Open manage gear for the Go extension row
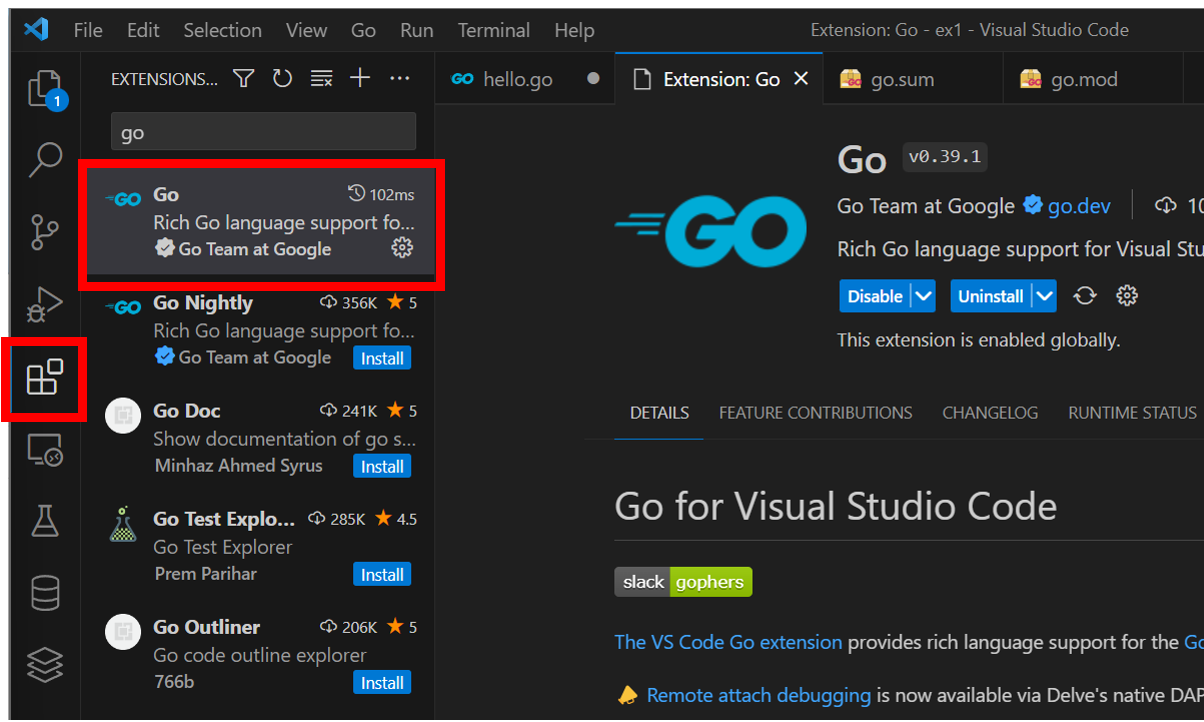 402,248
